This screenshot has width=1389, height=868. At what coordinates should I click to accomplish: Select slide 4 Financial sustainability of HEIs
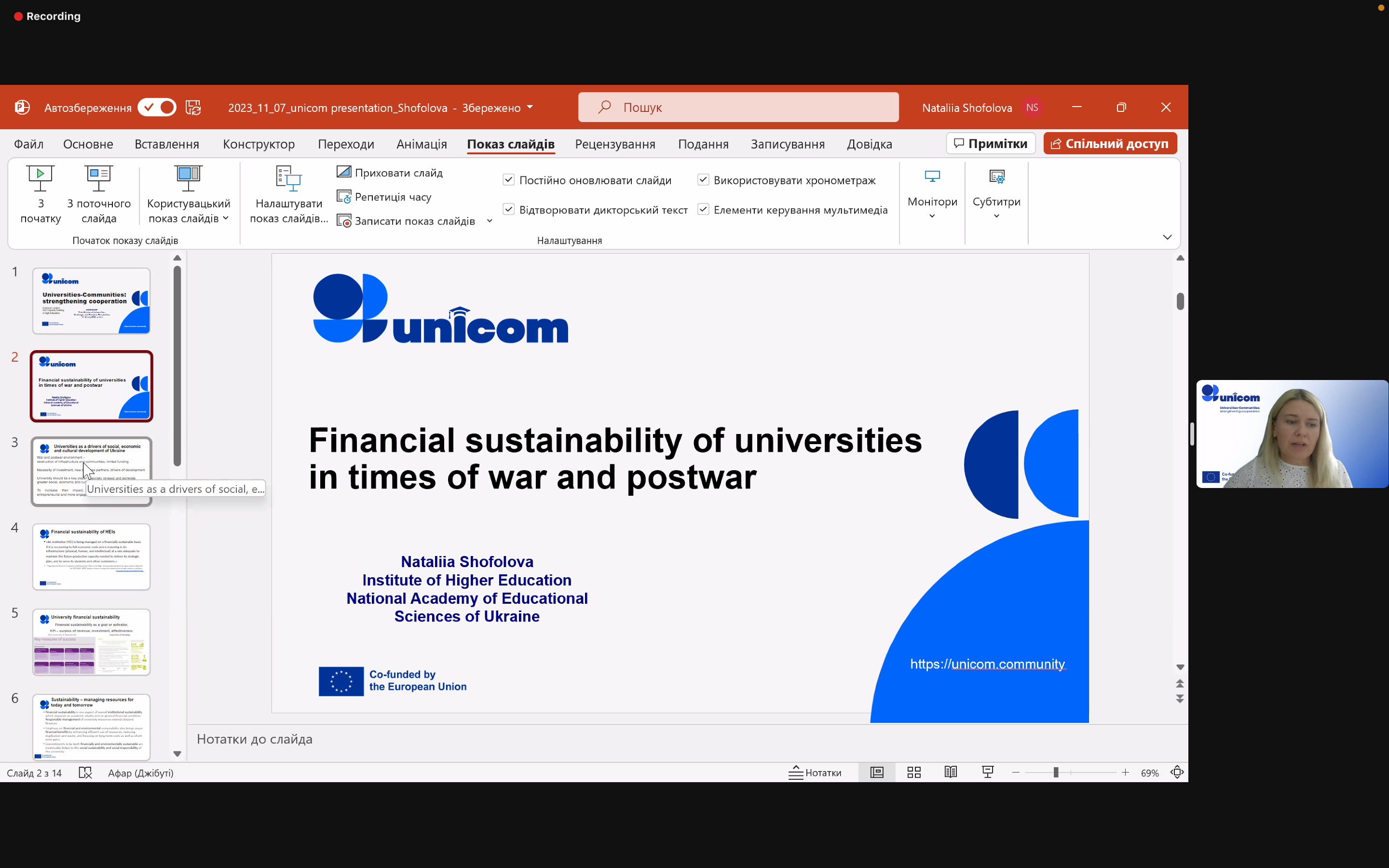coord(91,557)
